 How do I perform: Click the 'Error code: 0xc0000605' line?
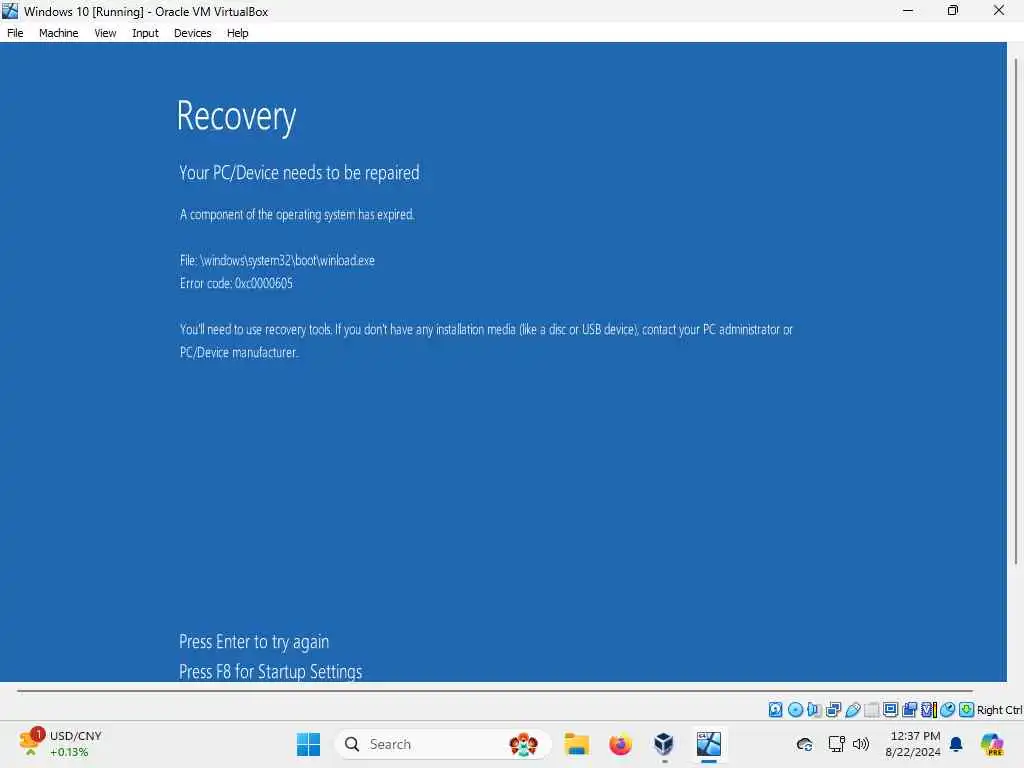[236, 283]
